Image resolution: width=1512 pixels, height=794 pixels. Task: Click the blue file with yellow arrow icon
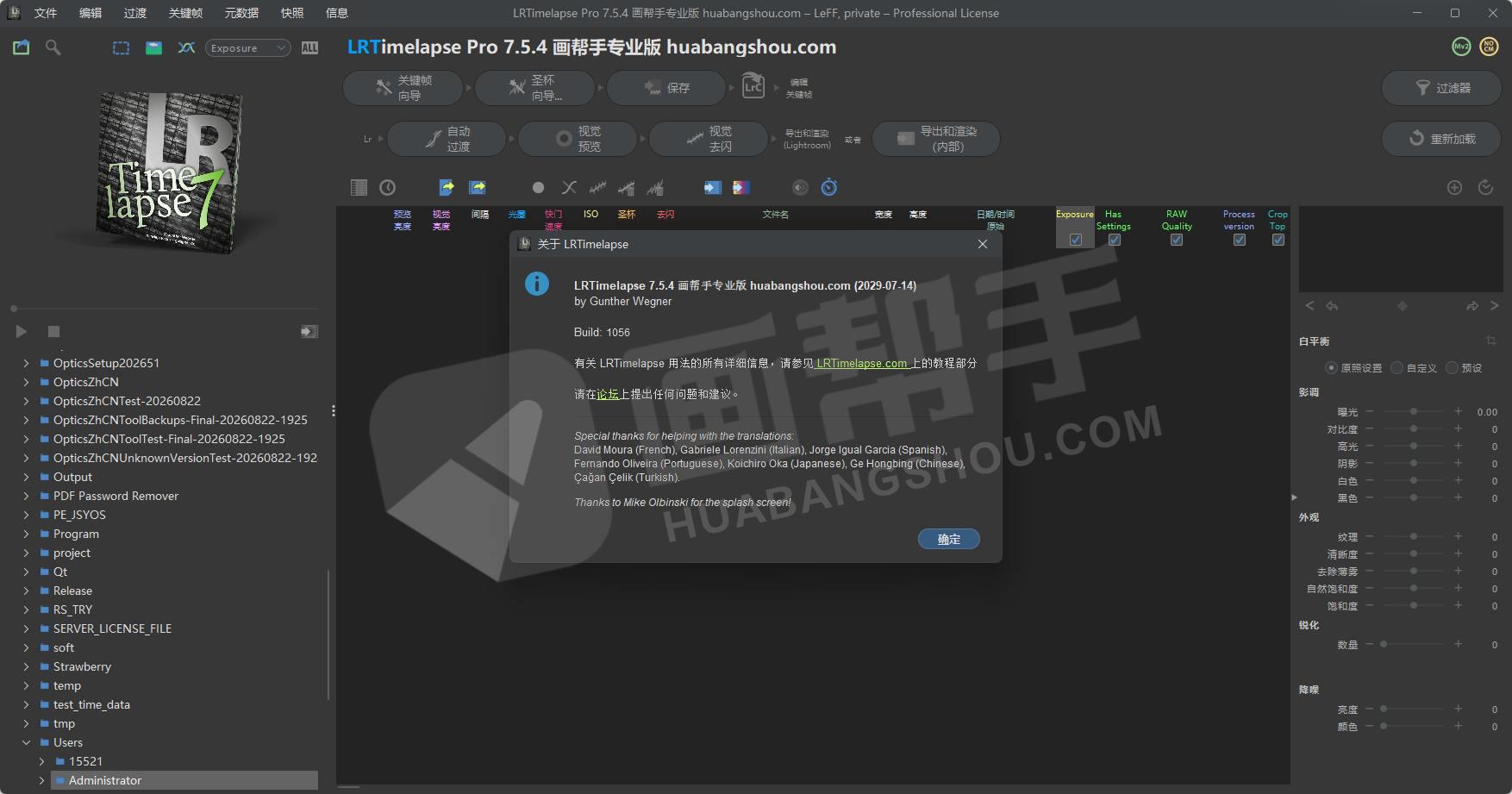[447, 187]
